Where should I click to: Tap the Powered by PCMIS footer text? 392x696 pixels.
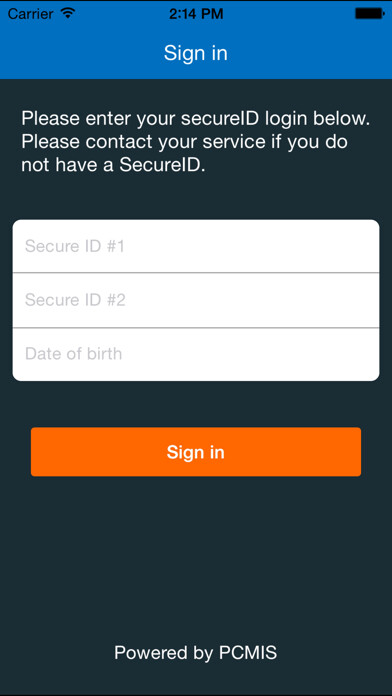click(x=196, y=653)
